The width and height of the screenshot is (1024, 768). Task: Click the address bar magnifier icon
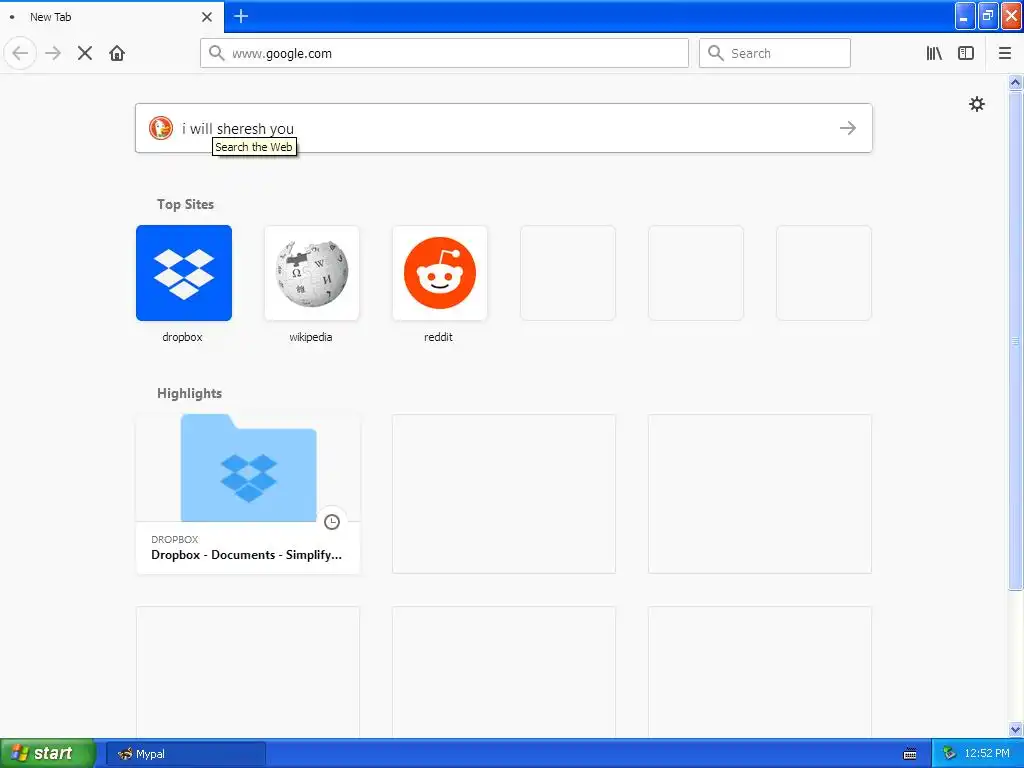(x=216, y=53)
